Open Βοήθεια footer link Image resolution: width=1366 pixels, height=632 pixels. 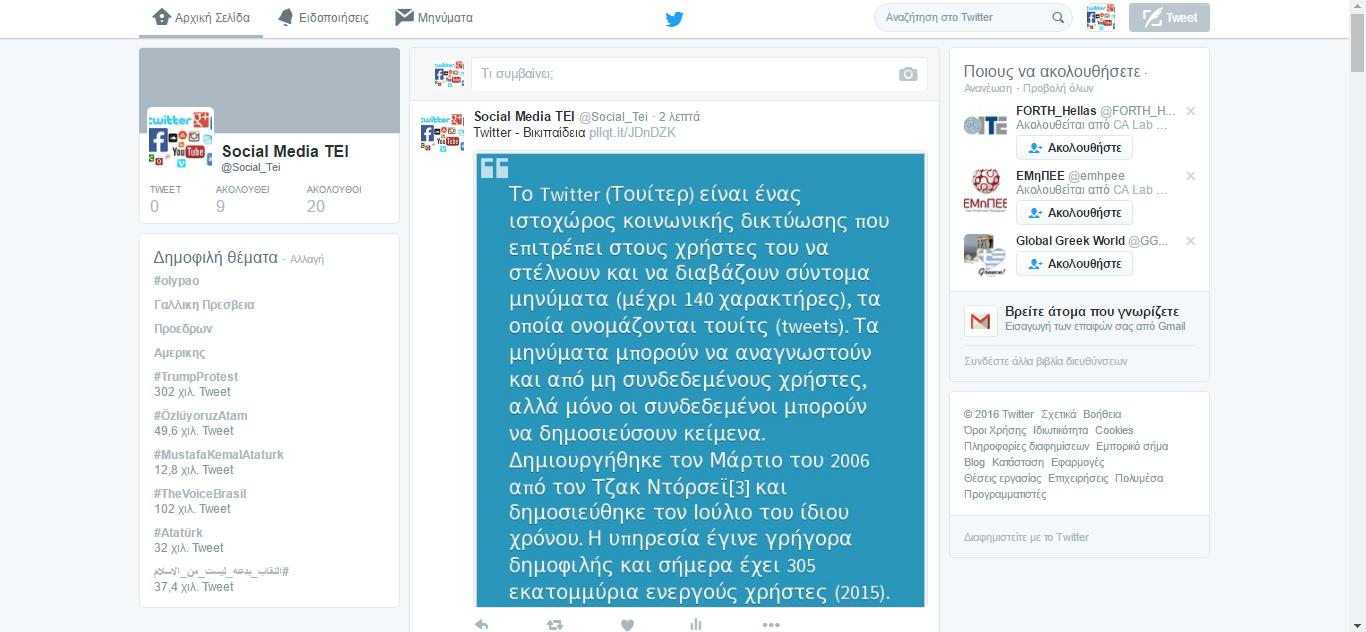coord(1102,414)
